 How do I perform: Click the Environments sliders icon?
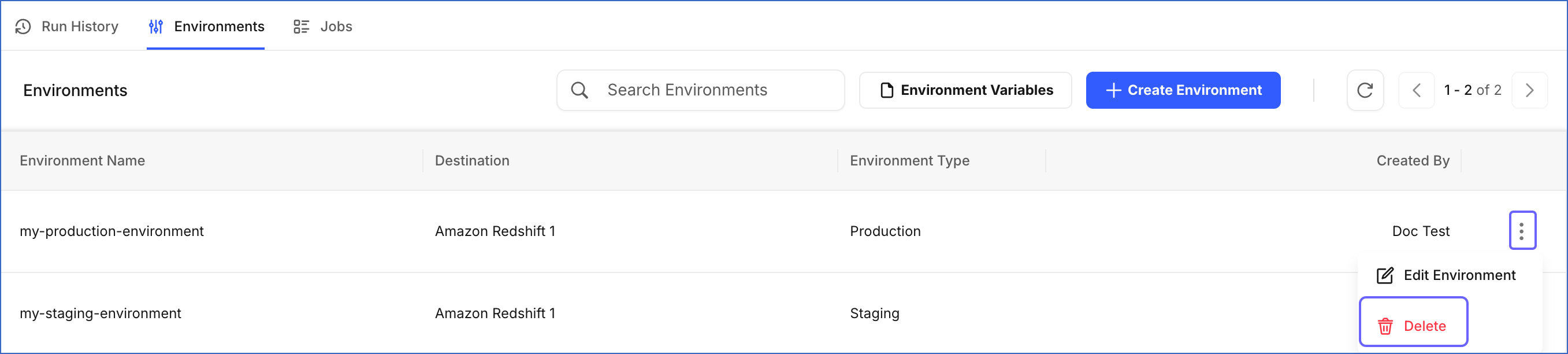[x=156, y=27]
